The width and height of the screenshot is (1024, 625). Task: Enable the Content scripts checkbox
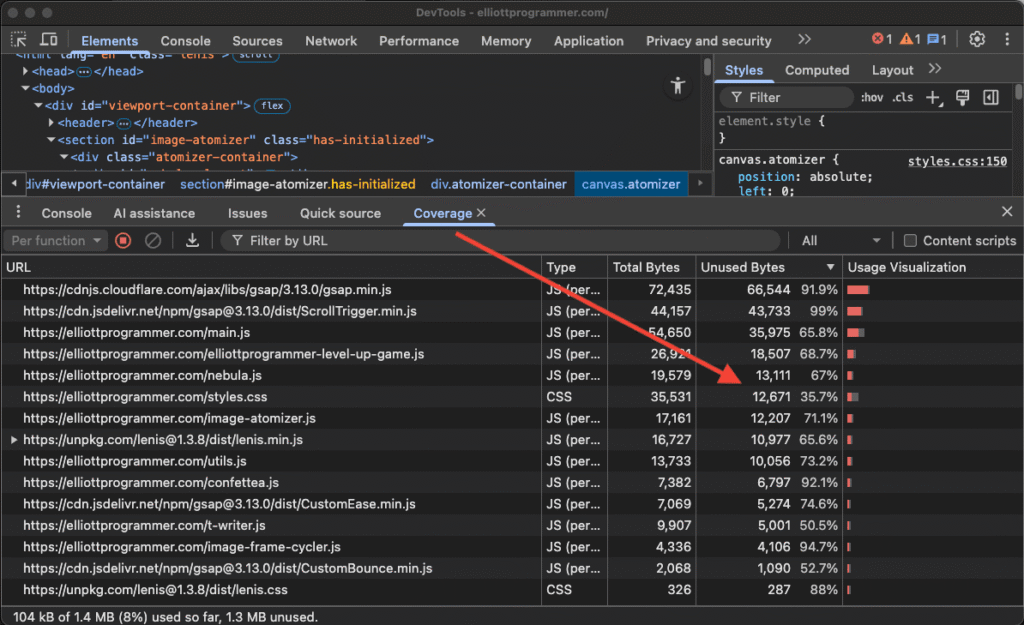point(910,240)
